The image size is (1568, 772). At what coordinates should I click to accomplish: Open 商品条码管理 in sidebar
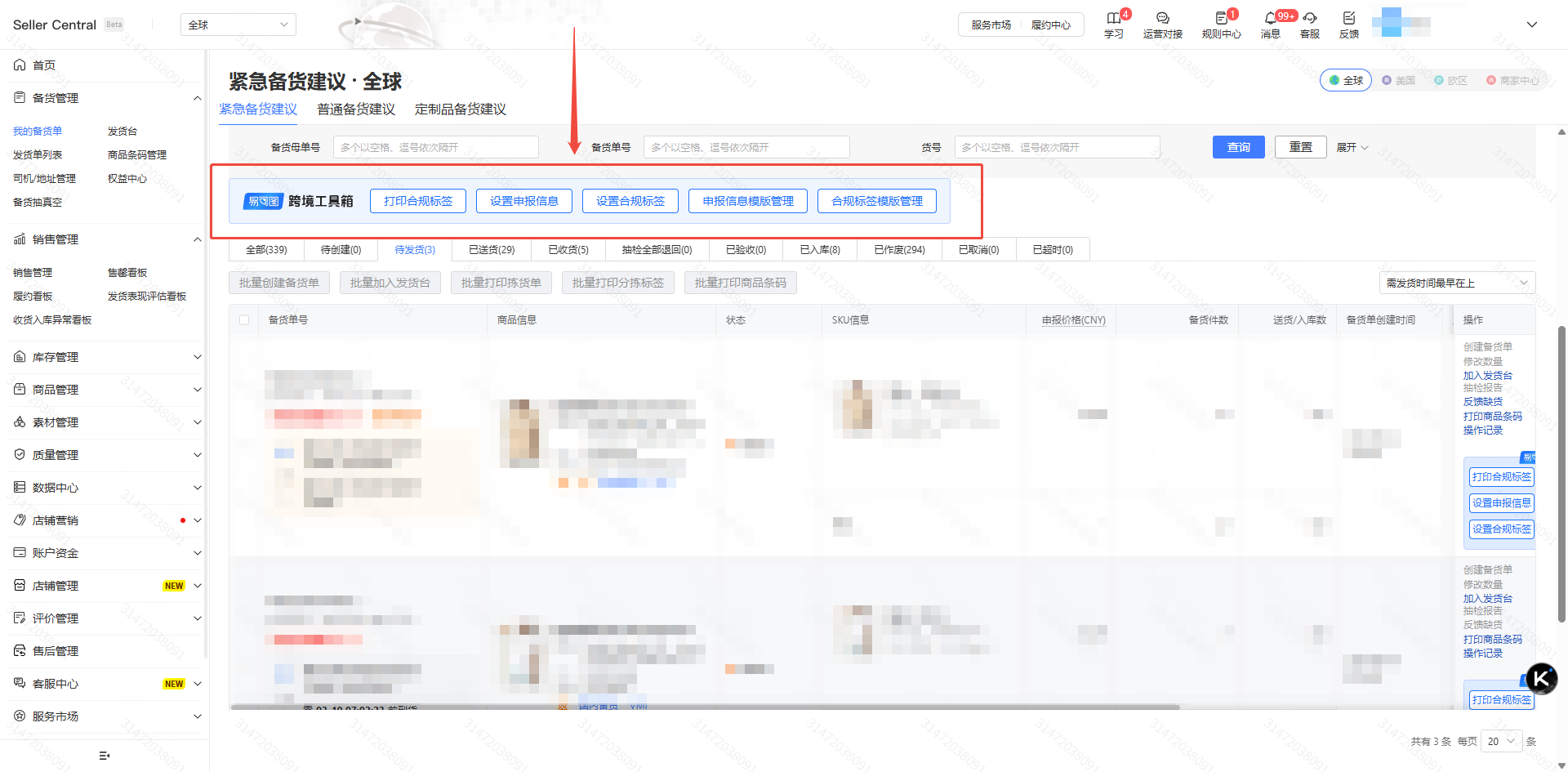tap(137, 154)
